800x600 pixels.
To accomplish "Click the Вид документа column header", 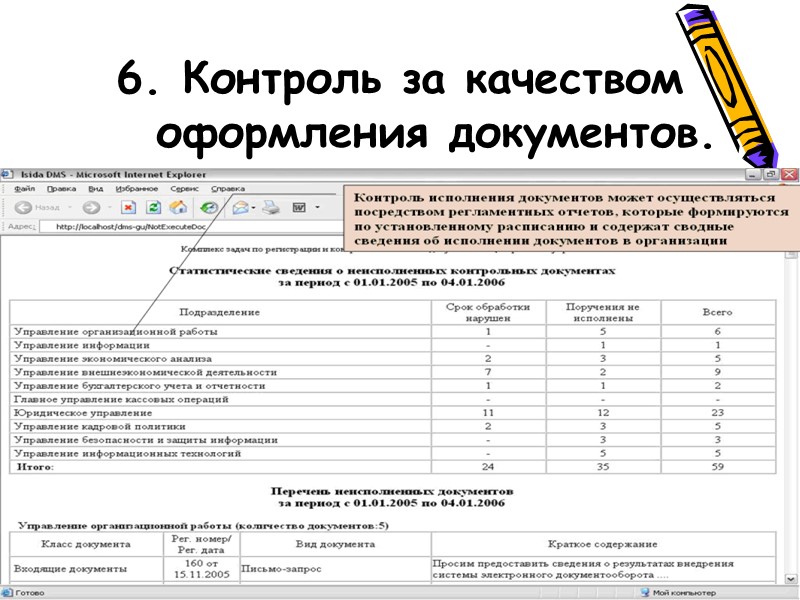I will coord(335,544).
